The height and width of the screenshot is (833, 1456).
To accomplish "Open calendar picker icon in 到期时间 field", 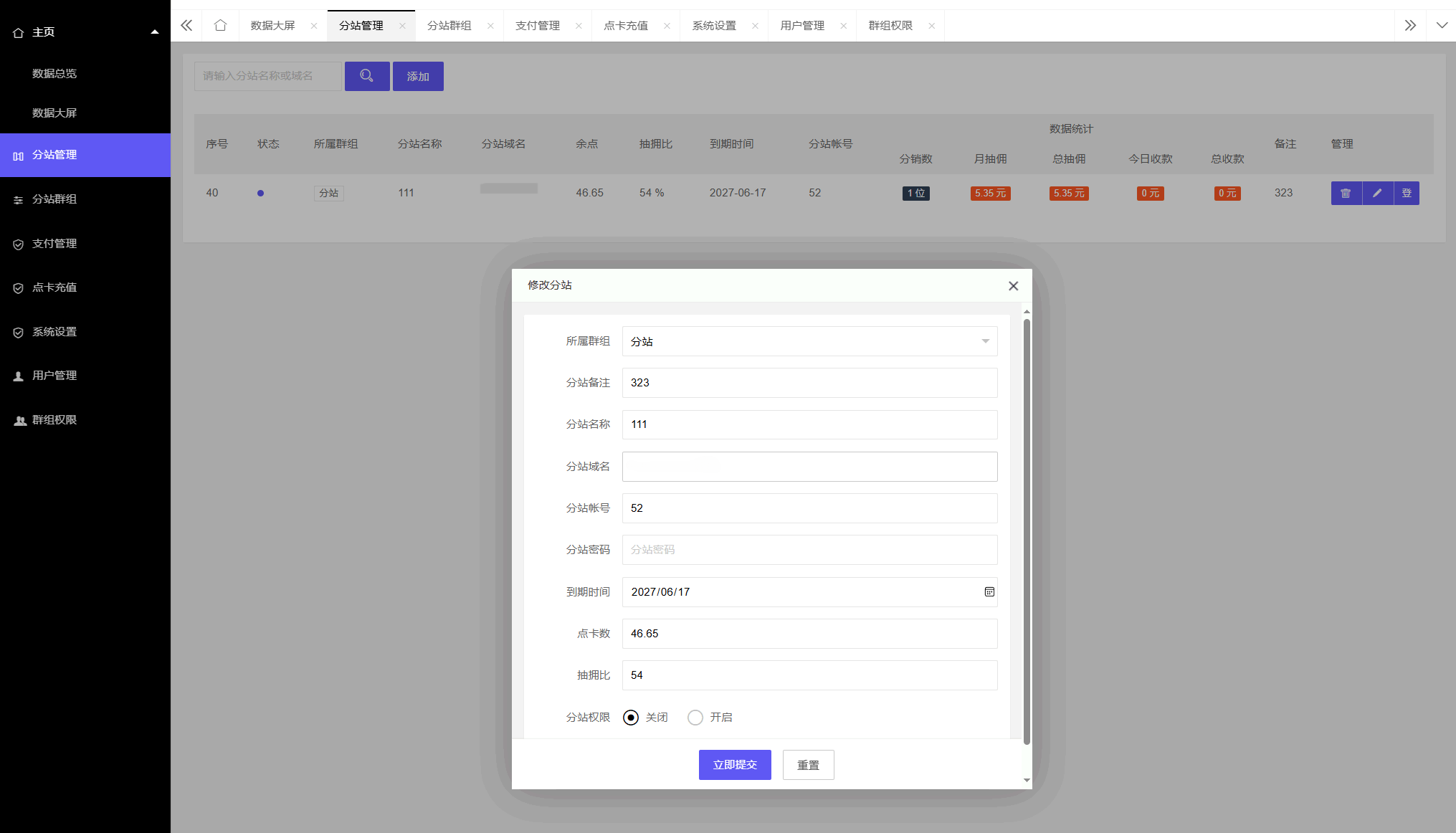I will pos(989,592).
